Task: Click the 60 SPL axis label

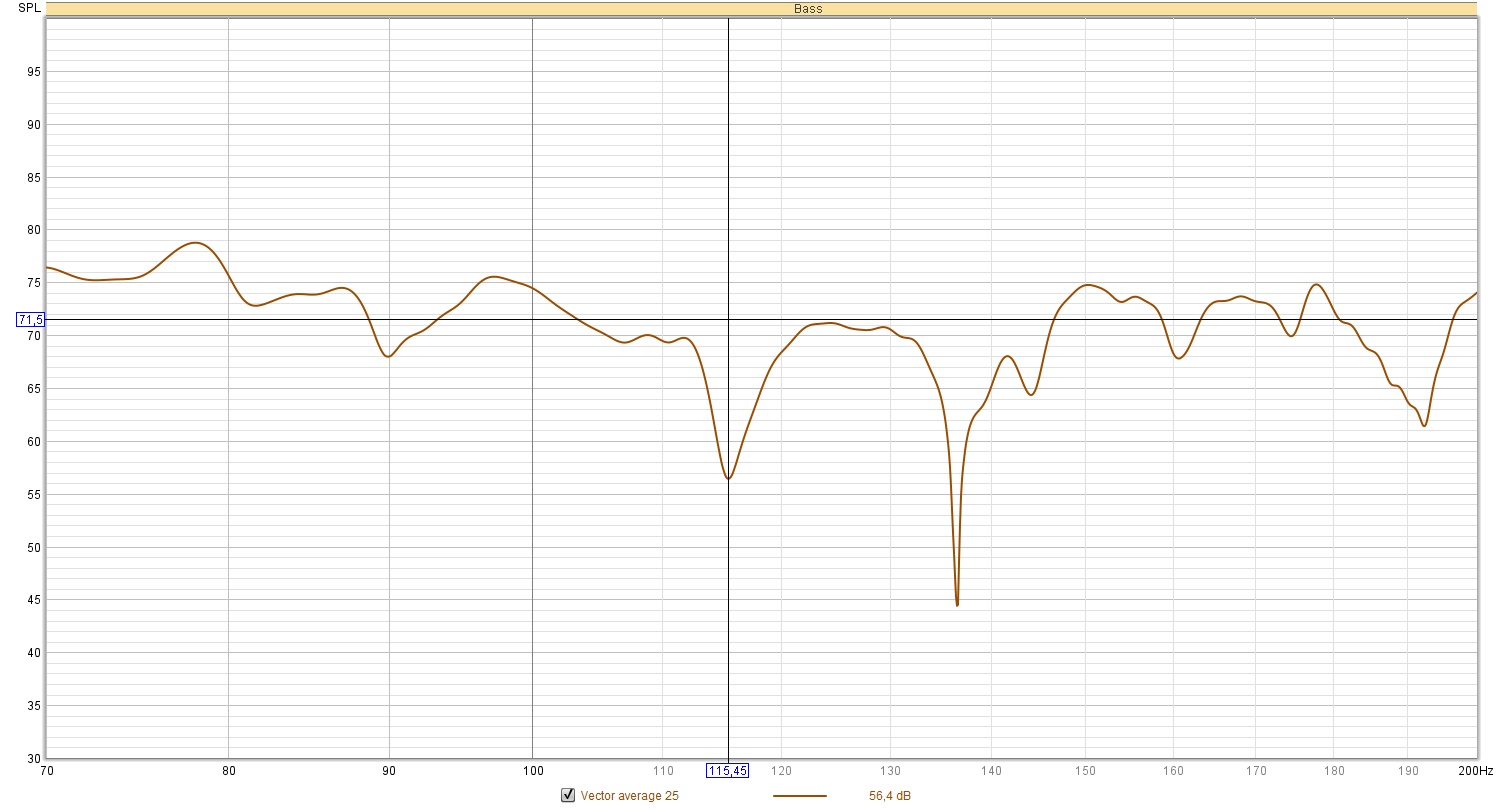Action: pos(34,441)
